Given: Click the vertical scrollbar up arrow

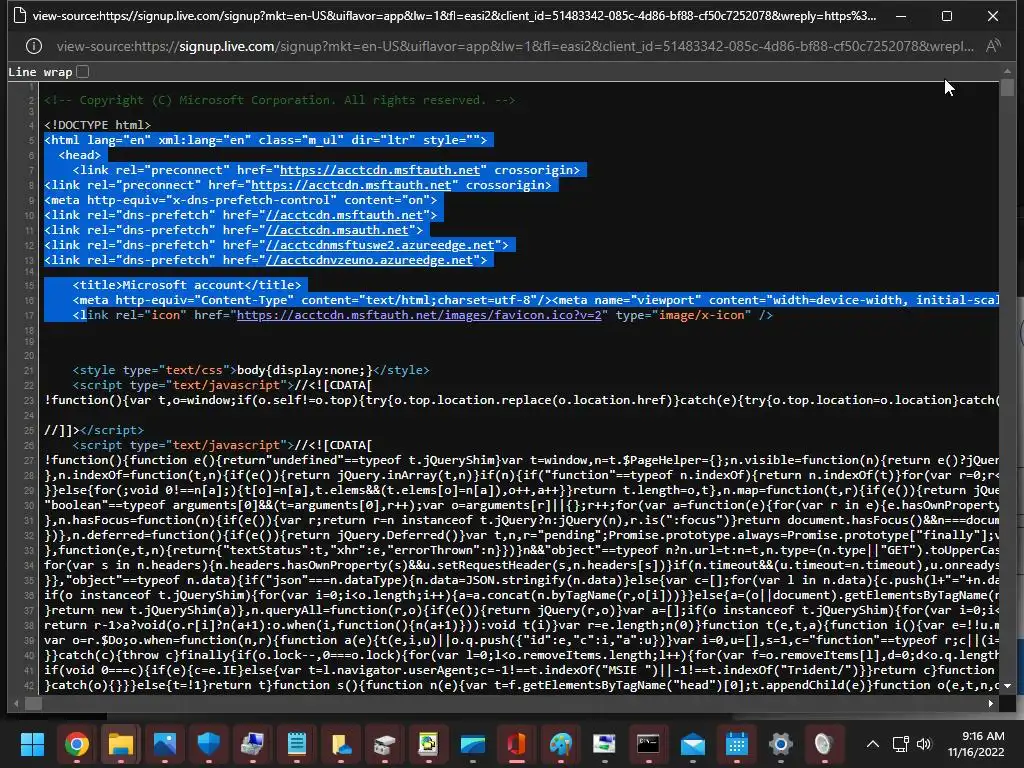Looking at the screenshot, I should pos(1007,71).
